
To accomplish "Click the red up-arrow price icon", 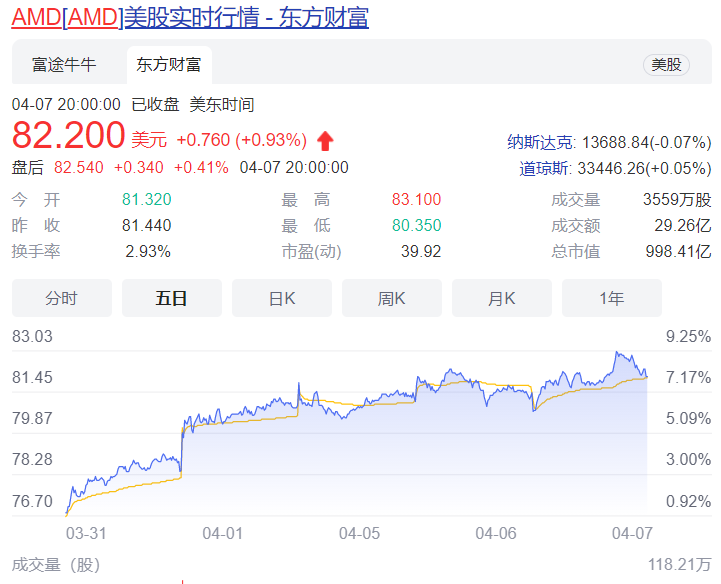I will click(x=325, y=141).
